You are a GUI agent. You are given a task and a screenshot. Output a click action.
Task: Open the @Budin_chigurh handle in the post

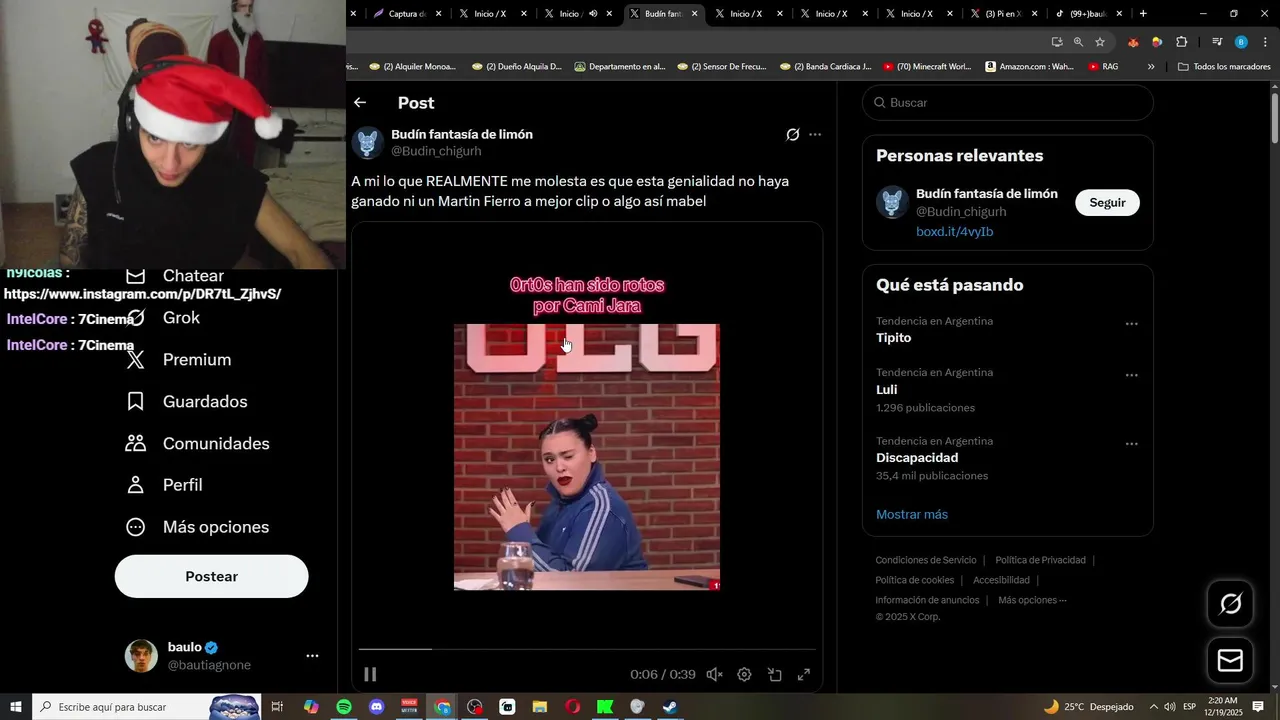[x=436, y=151]
